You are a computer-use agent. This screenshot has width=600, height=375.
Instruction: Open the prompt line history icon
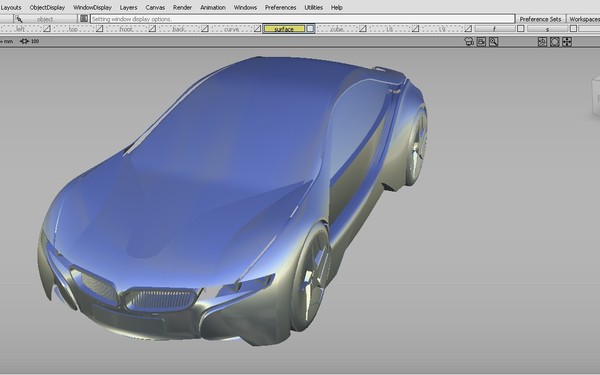click(x=84, y=18)
